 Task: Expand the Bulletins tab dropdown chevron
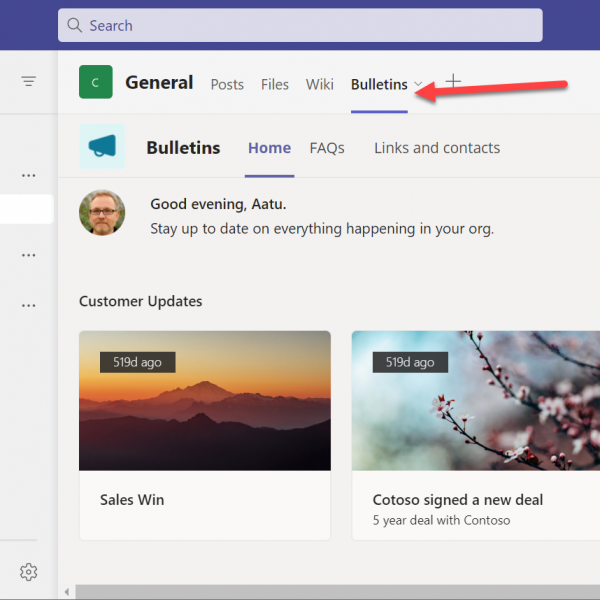[419, 84]
